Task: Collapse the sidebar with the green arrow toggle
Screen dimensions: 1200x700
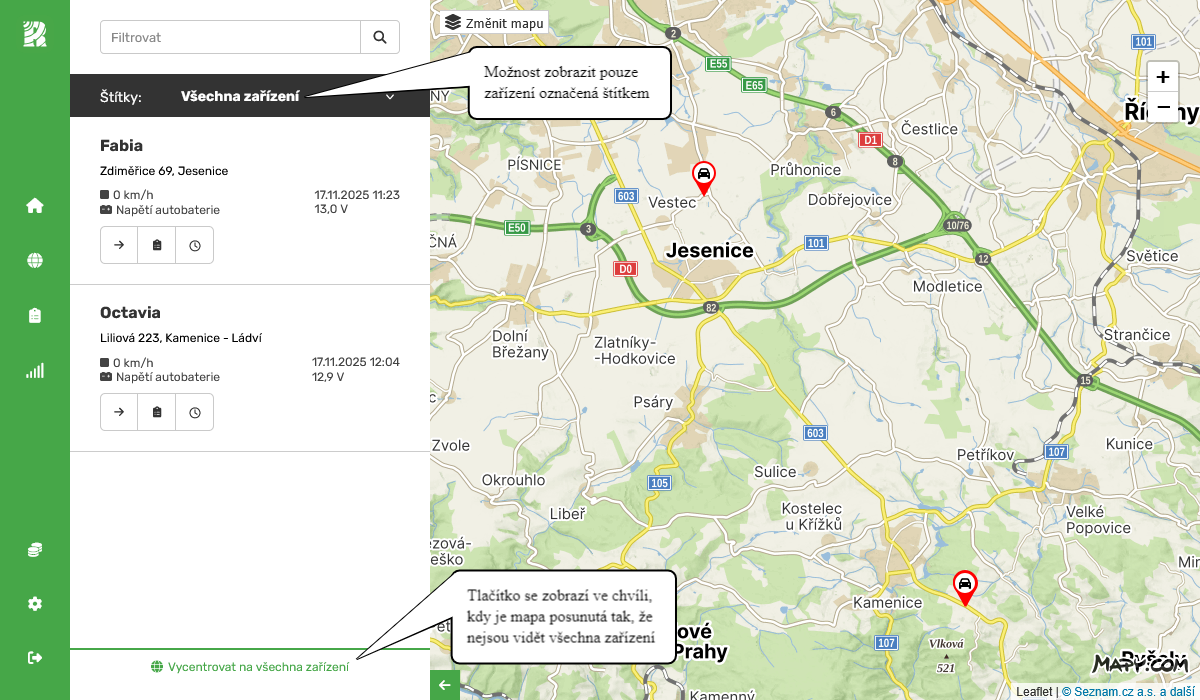Action: 443,685
